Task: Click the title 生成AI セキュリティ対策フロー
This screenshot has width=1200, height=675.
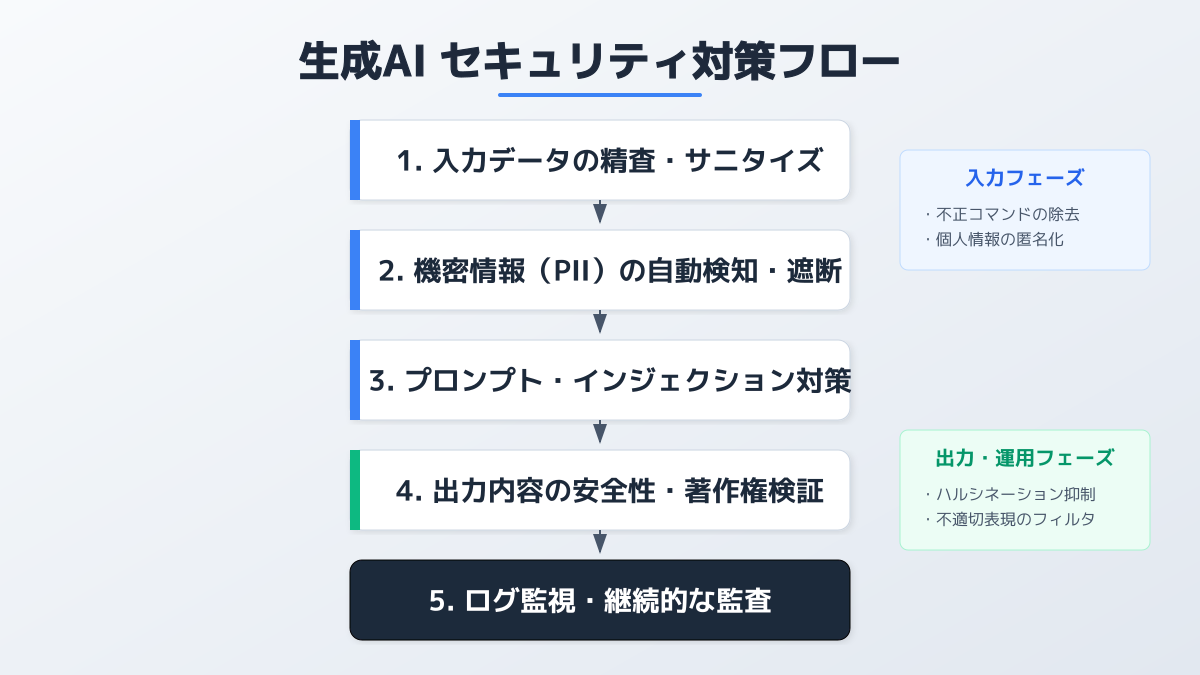Action: (x=600, y=62)
